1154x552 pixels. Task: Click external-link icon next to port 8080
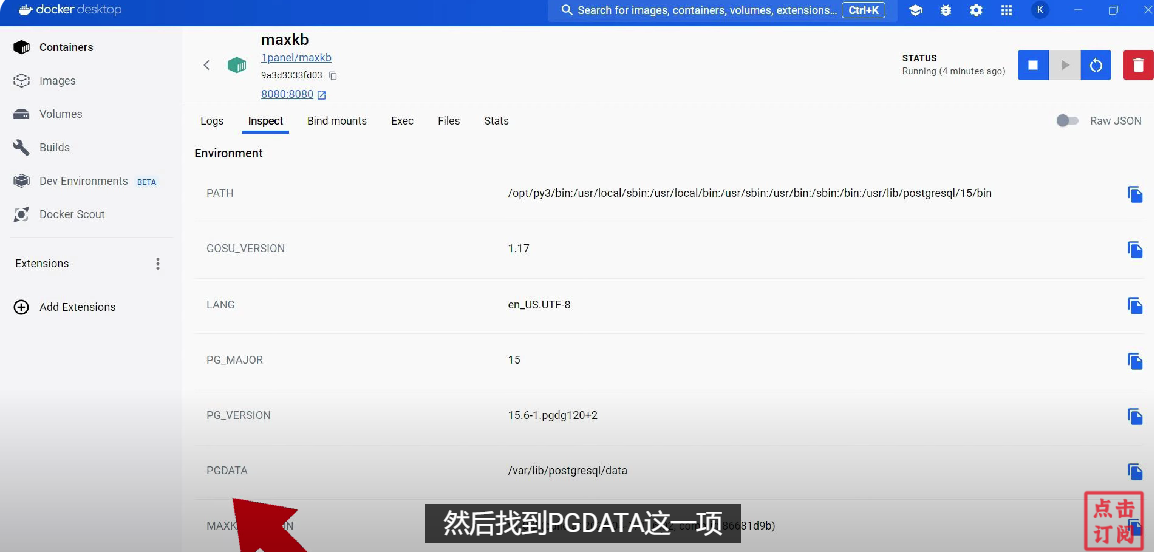pyautogui.click(x=322, y=95)
